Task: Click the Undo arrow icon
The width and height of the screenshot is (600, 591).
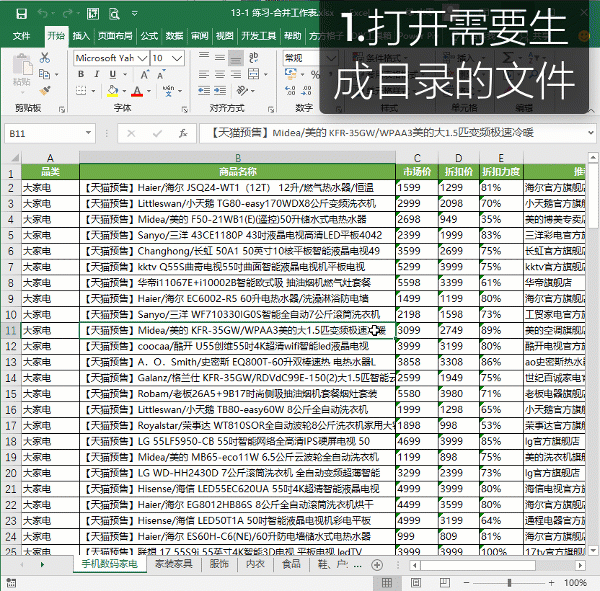Action: click(42, 14)
